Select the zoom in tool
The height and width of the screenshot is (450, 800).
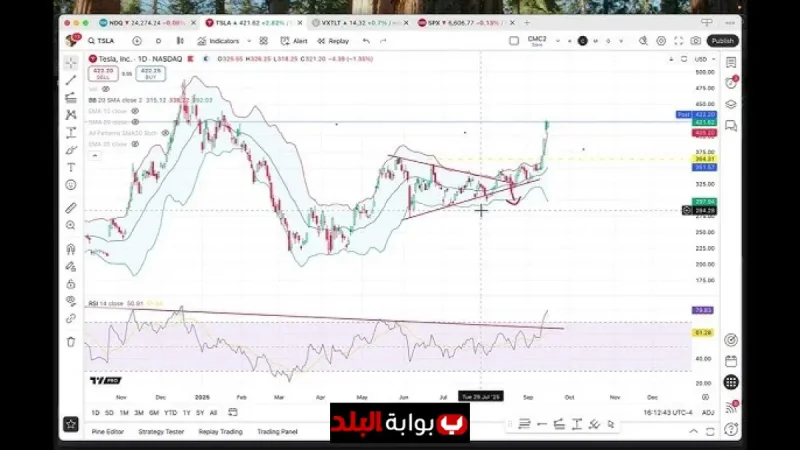(71, 225)
